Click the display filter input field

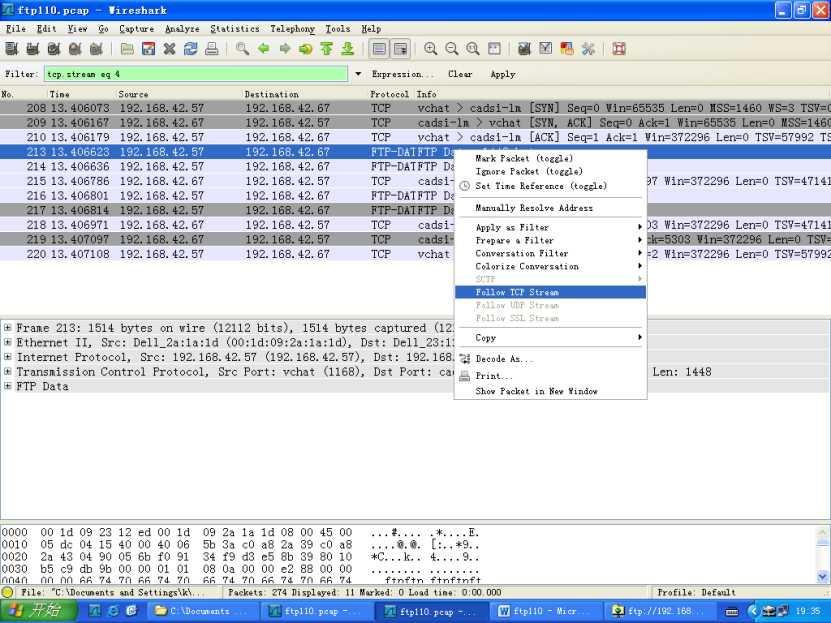196,74
